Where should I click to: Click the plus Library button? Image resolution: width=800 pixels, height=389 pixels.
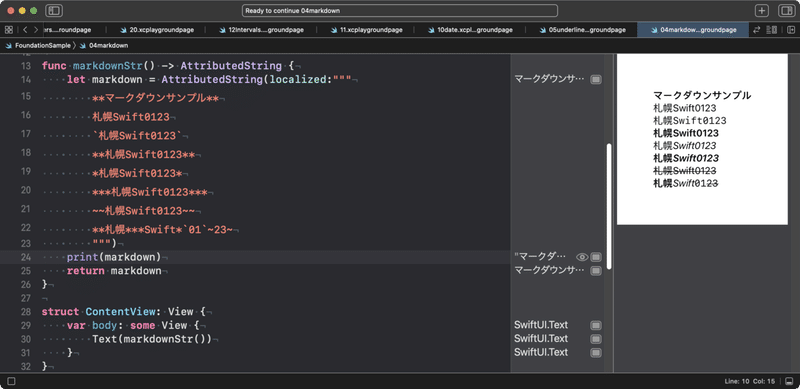(x=761, y=11)
